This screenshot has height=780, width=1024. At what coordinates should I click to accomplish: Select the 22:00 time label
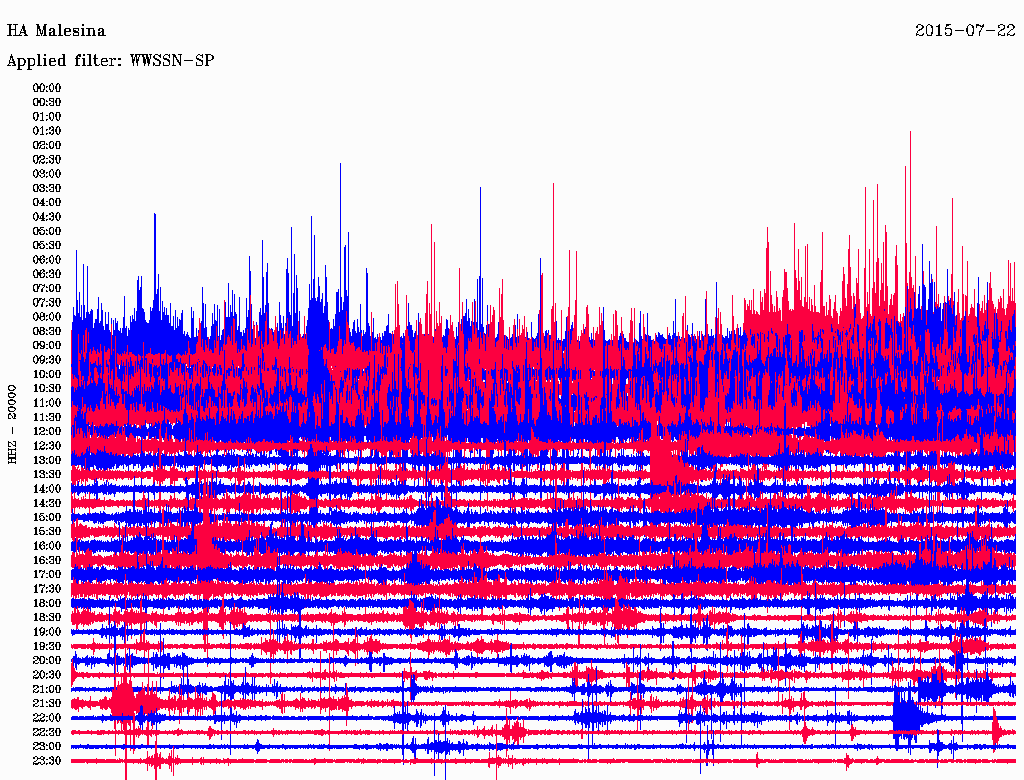coord(47,718)
